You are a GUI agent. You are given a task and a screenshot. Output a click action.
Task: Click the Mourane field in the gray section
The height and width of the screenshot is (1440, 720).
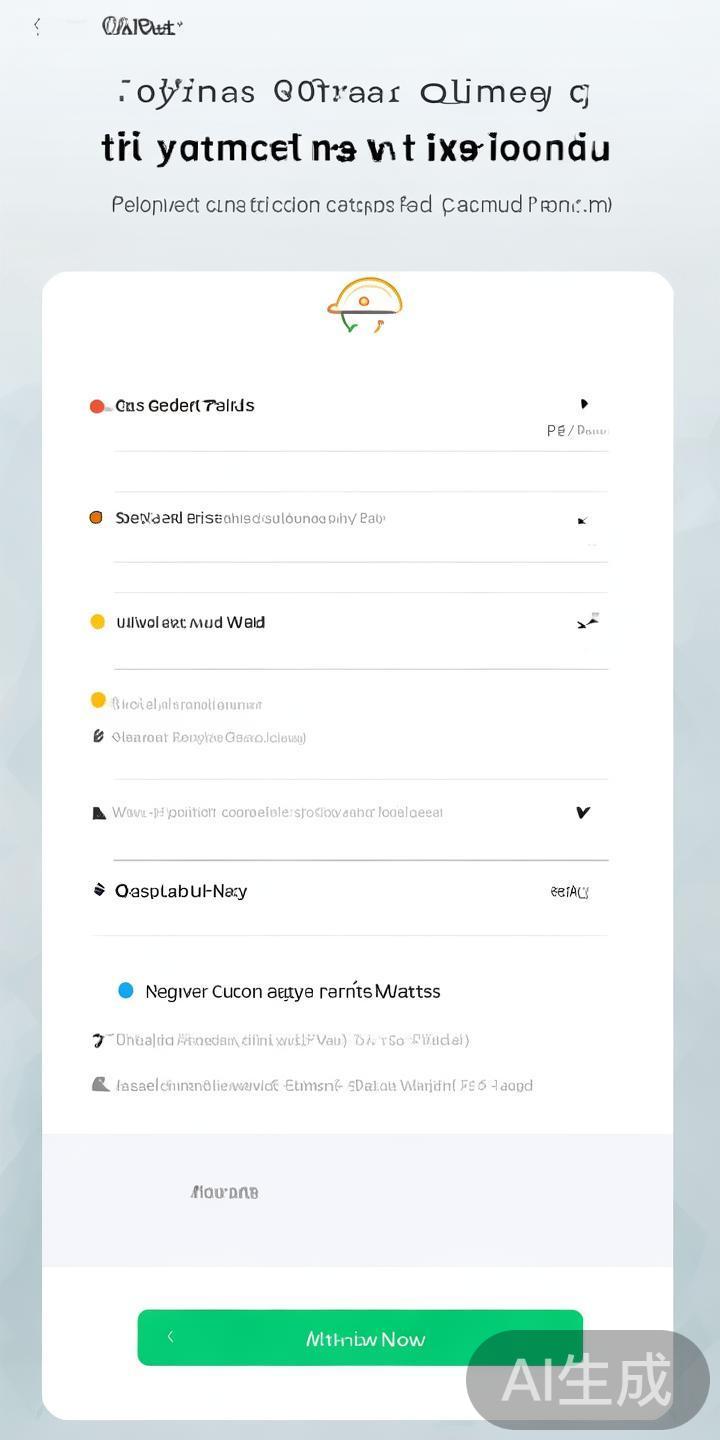pos(225,1192)
